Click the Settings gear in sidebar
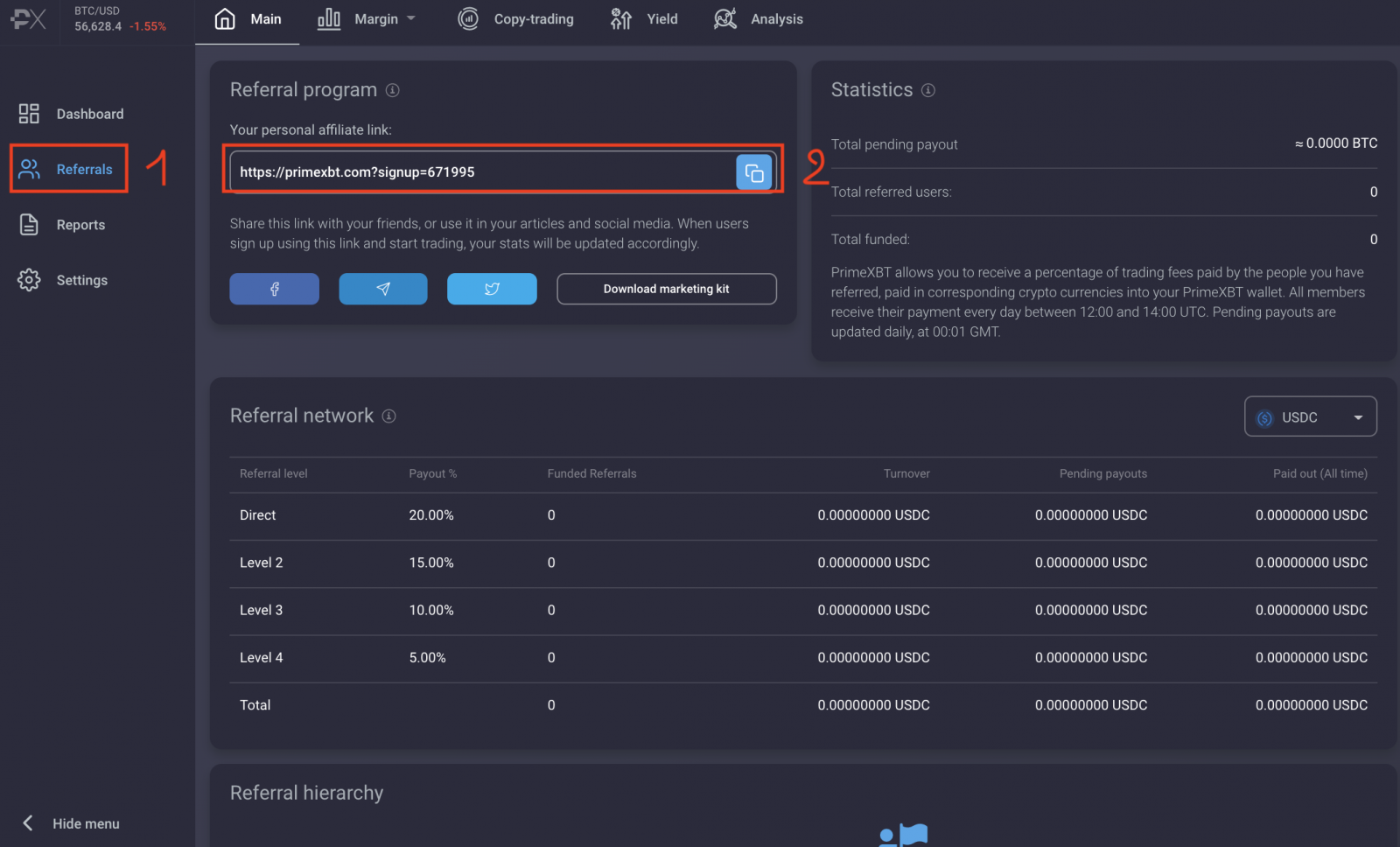 pos(29,280)
